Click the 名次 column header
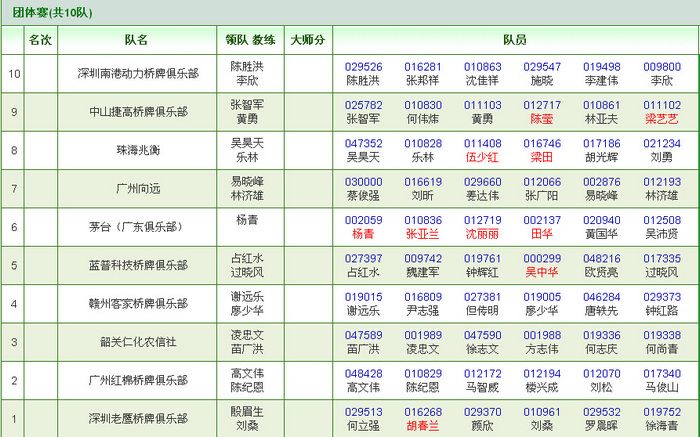Screen dimensions: 700x437 pos(40,40)
